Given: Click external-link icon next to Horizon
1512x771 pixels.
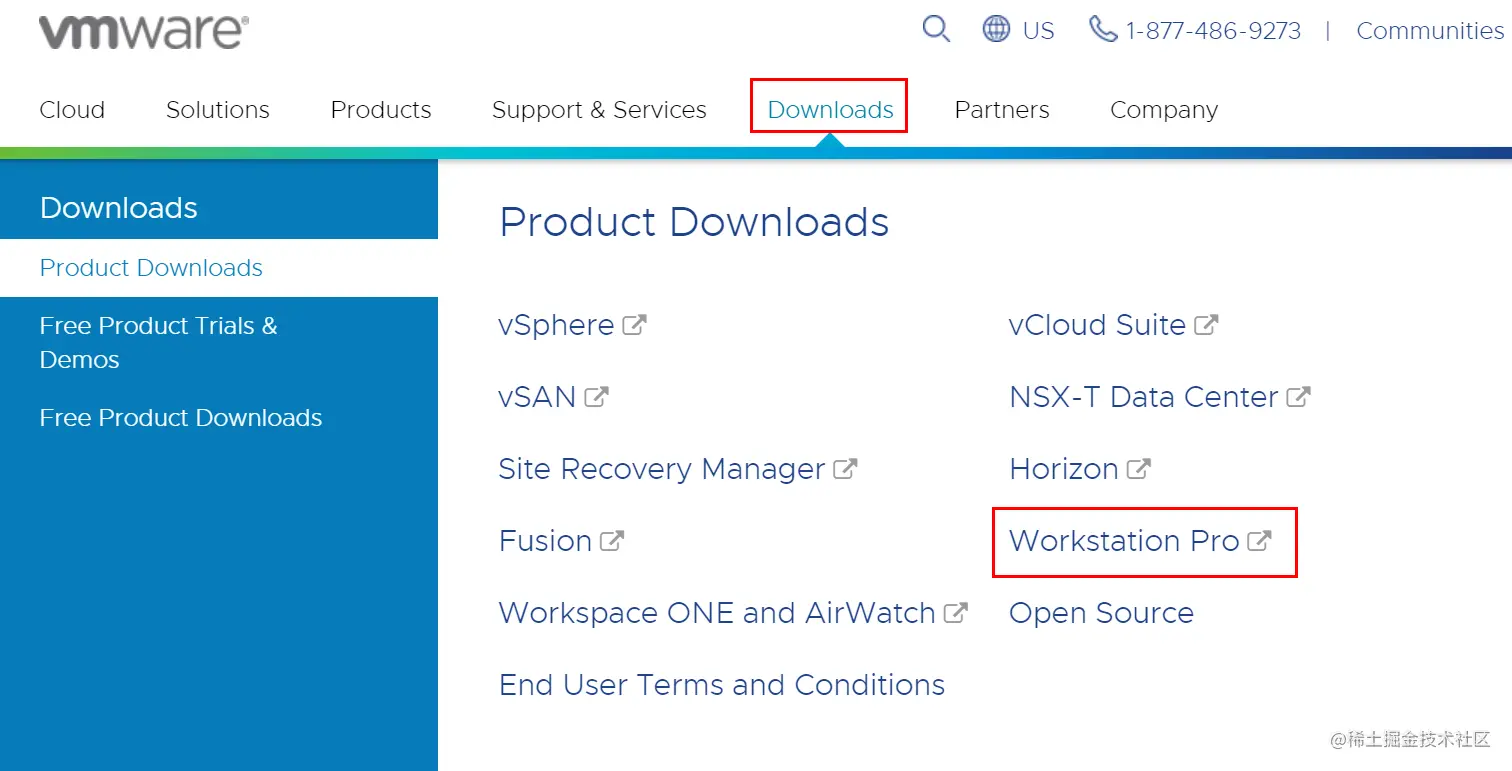Looking at the screenshot, I should (x=1139, y=468).
